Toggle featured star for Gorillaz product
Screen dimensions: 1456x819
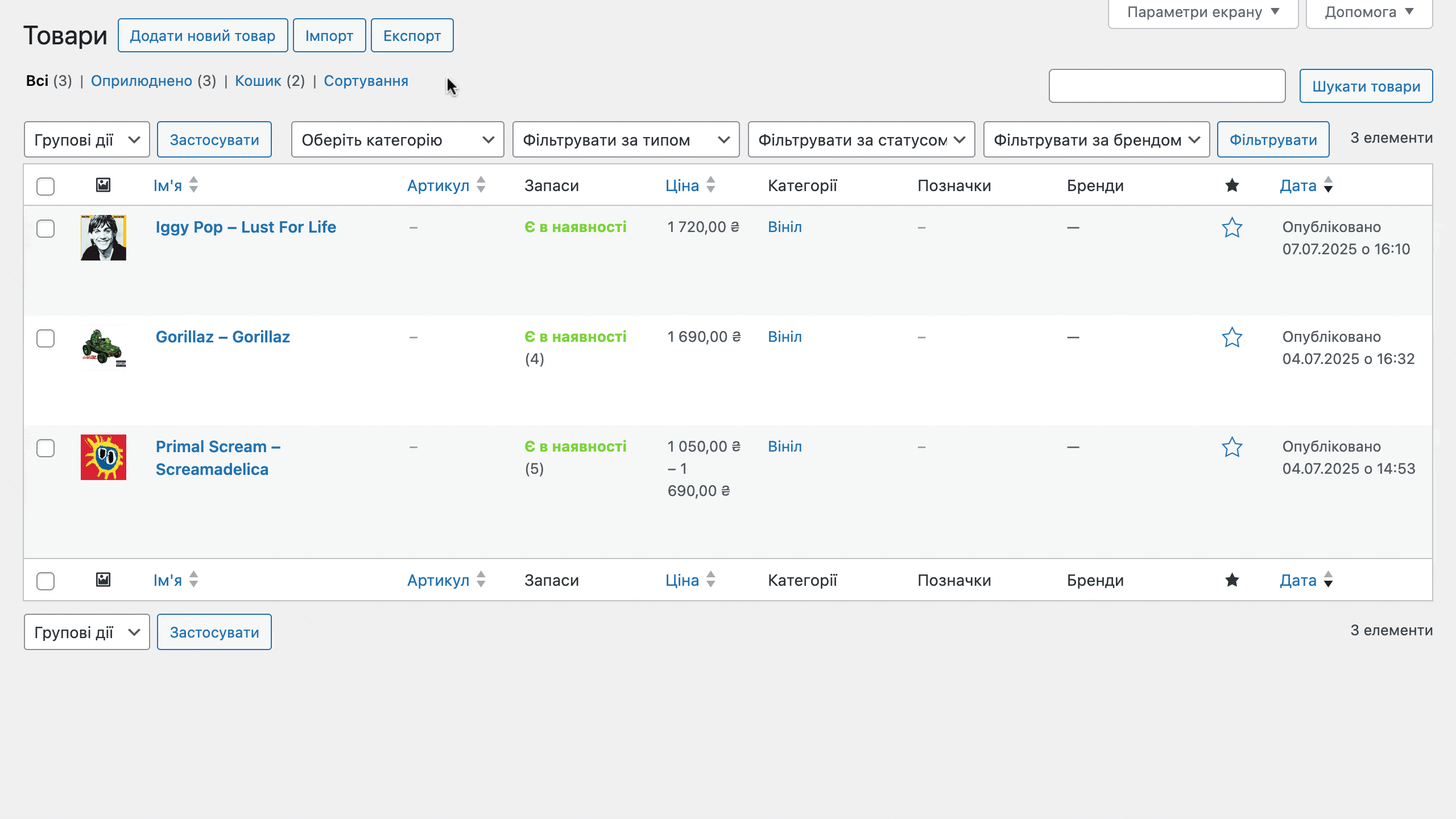(1232, 337)
